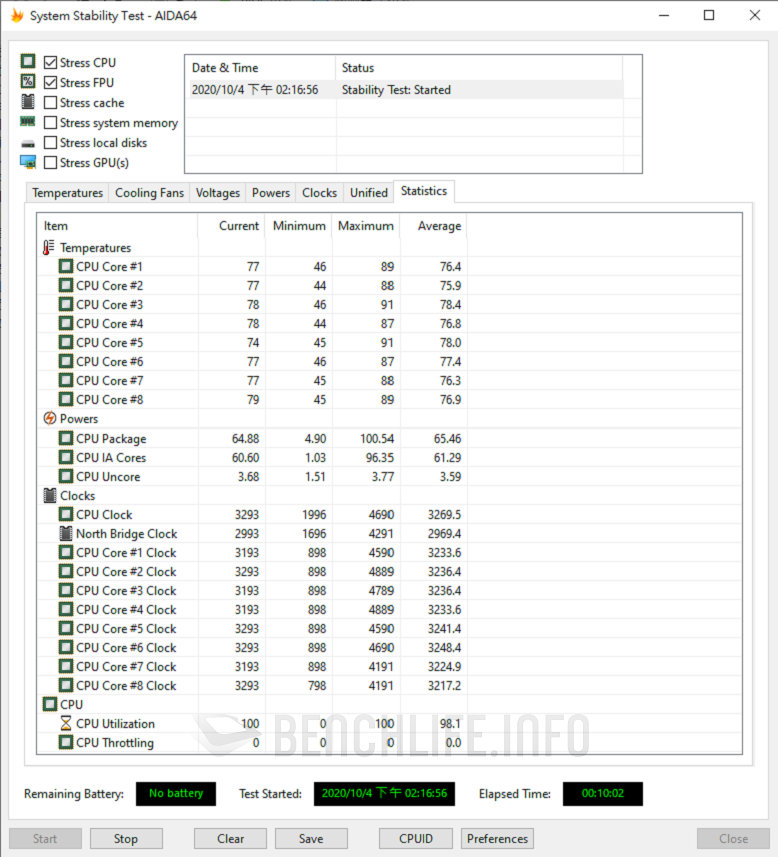Open Preferences dialog
778x857 pixels.
[x=497, y=839]
